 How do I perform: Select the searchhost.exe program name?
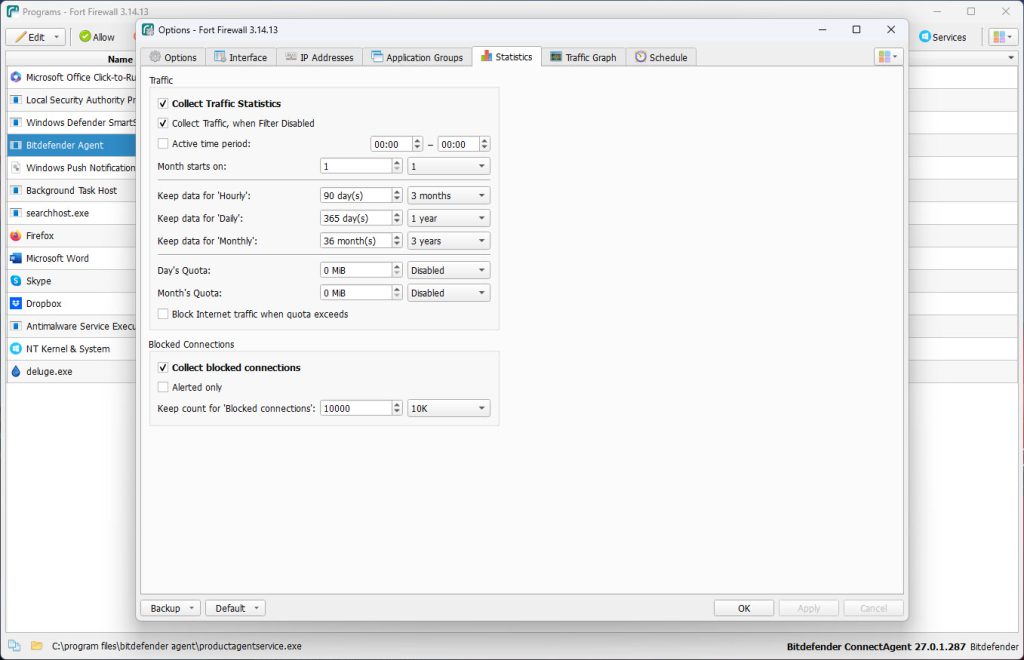57,213
